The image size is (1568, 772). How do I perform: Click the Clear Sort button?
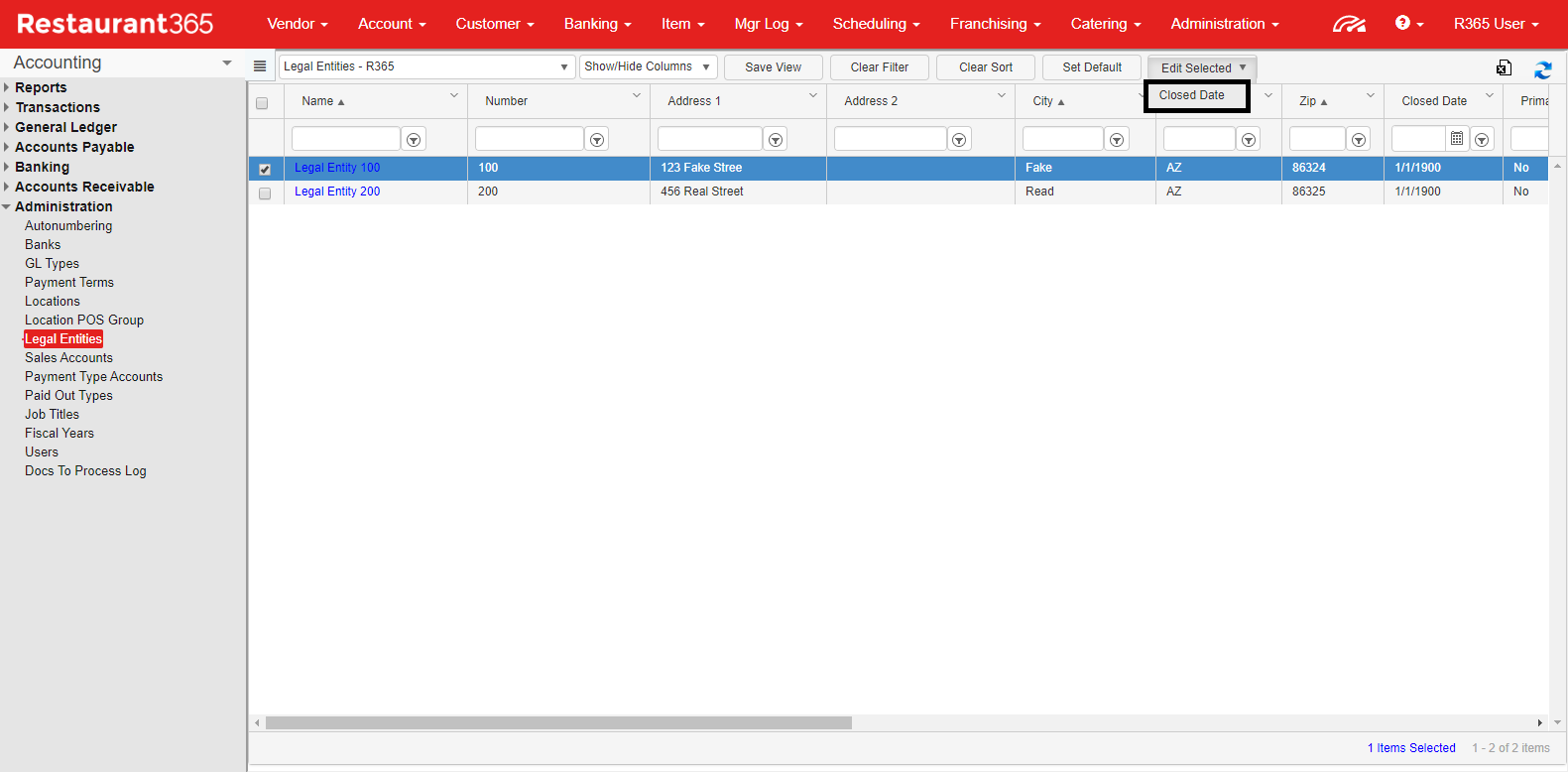(x=986, y=67)
